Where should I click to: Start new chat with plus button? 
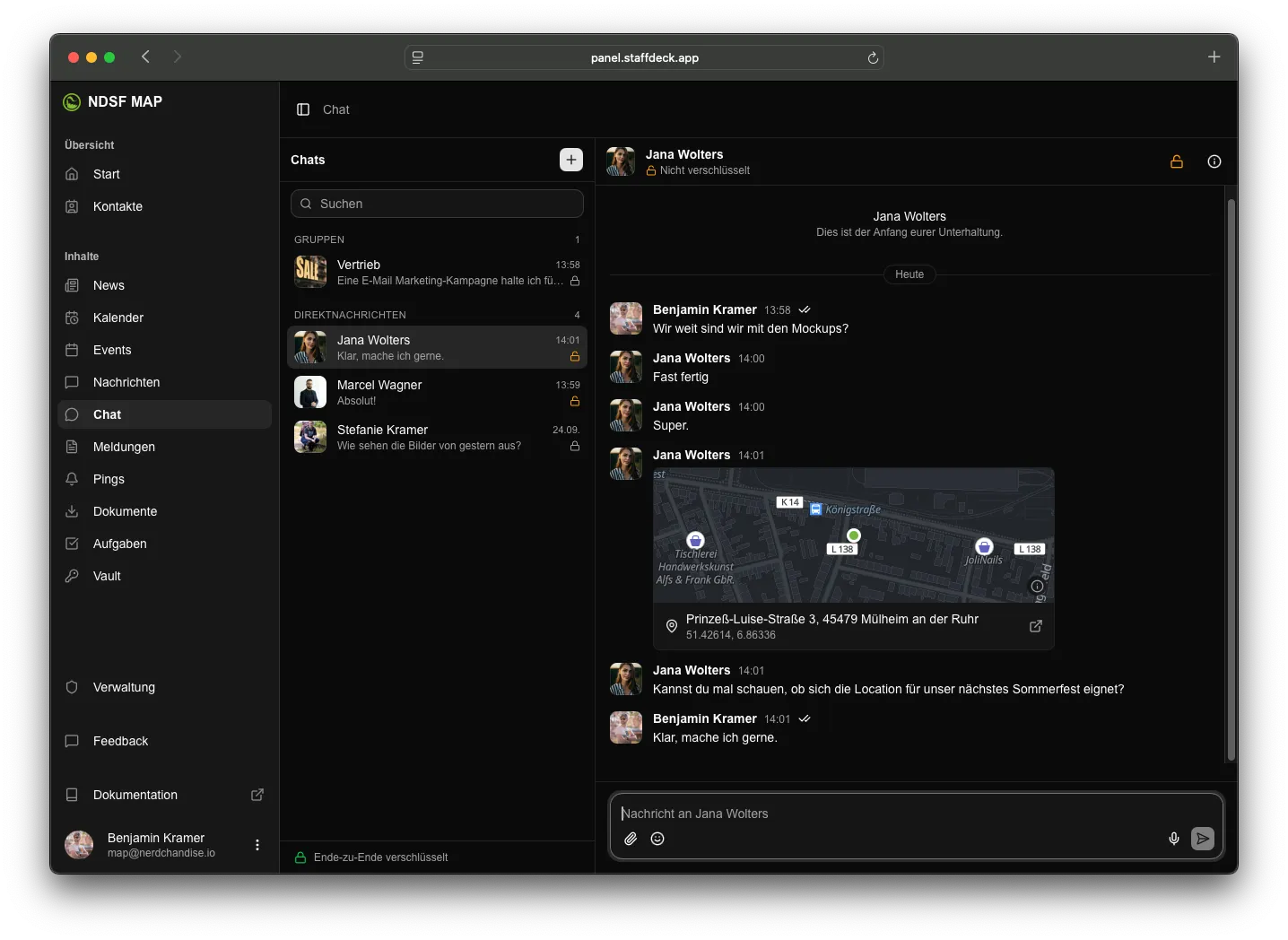pyautogui.click(x=571, y=160)
